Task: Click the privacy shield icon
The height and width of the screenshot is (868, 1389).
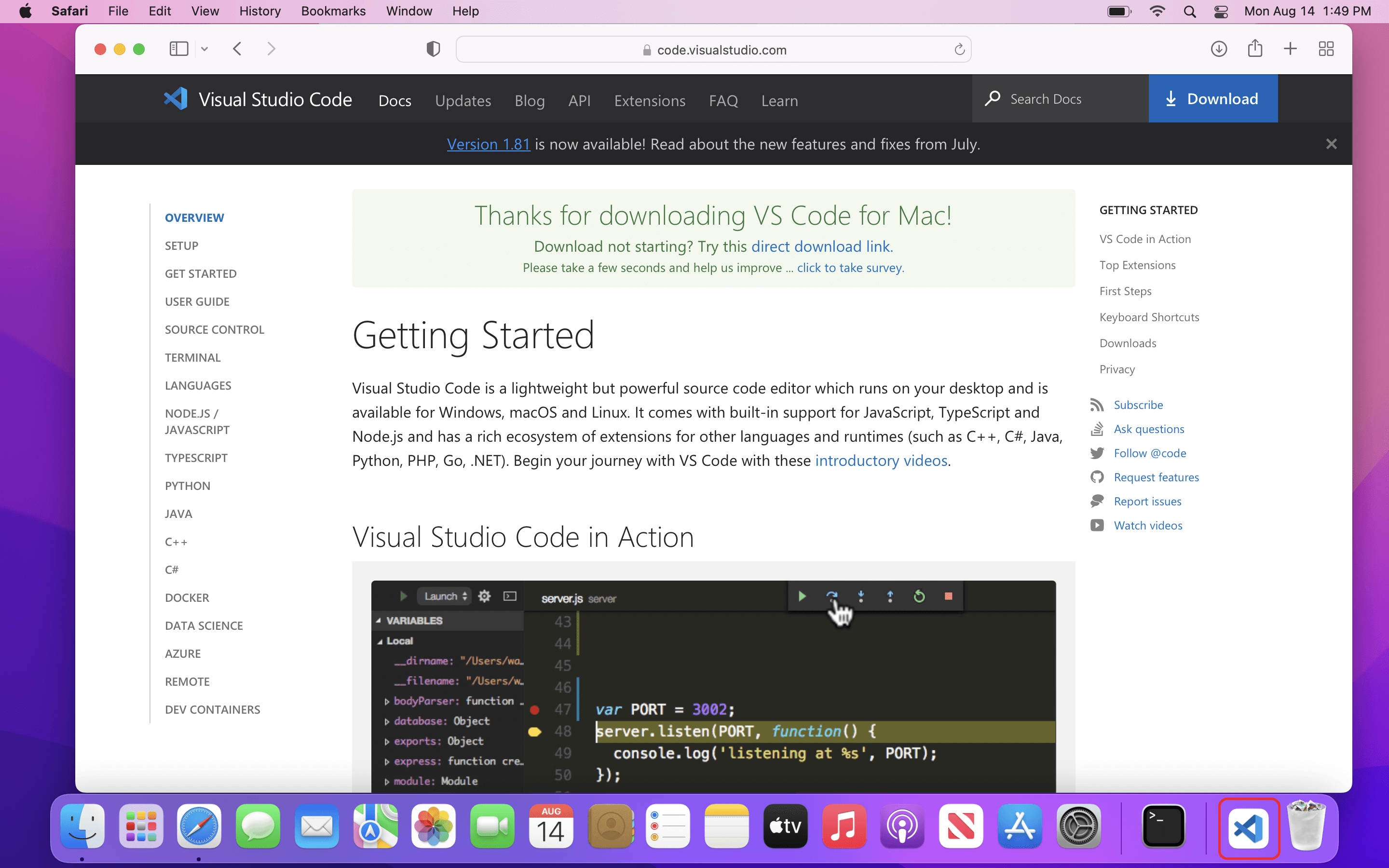Action: click(434, 49)
